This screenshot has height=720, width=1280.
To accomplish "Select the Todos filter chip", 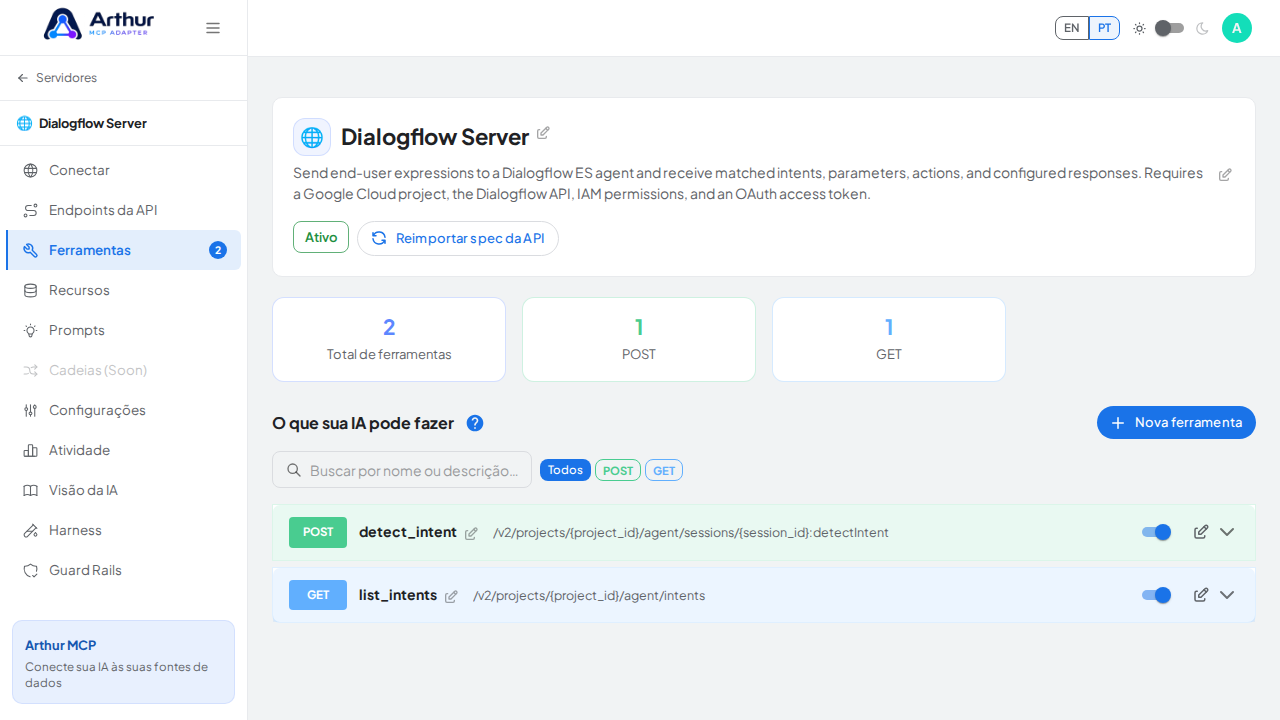I will point(565,470).
